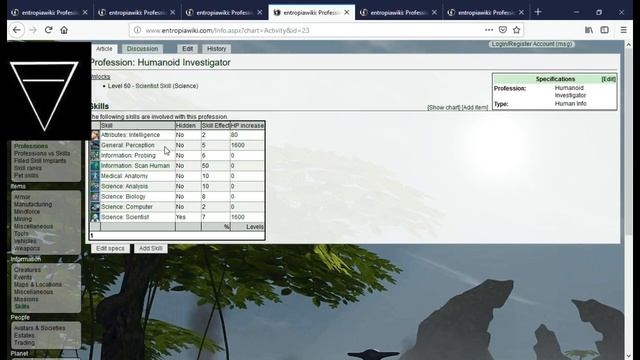Close the currently active browser tab

[x=347, y=13]
